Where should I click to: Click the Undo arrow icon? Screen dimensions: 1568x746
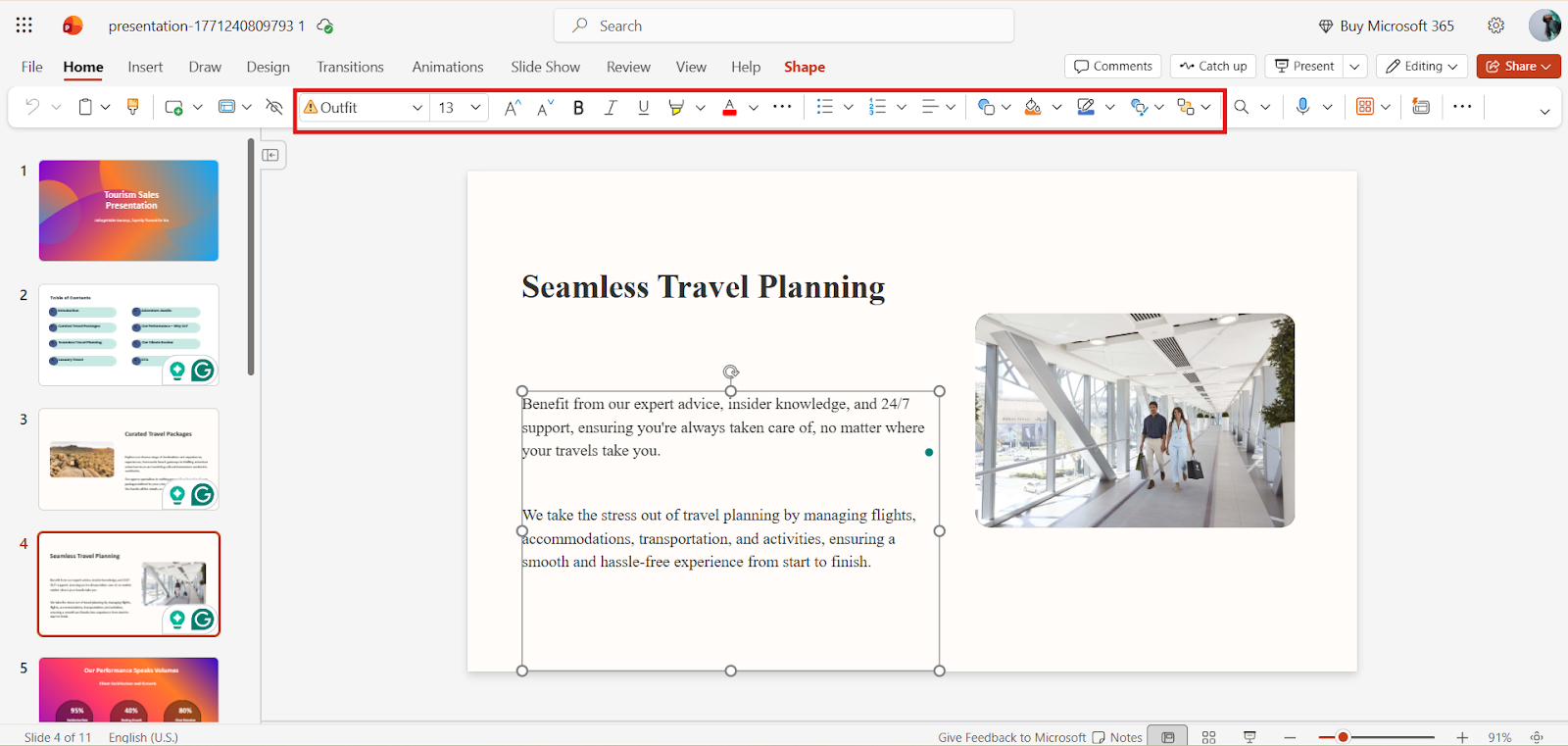[32, 107]
